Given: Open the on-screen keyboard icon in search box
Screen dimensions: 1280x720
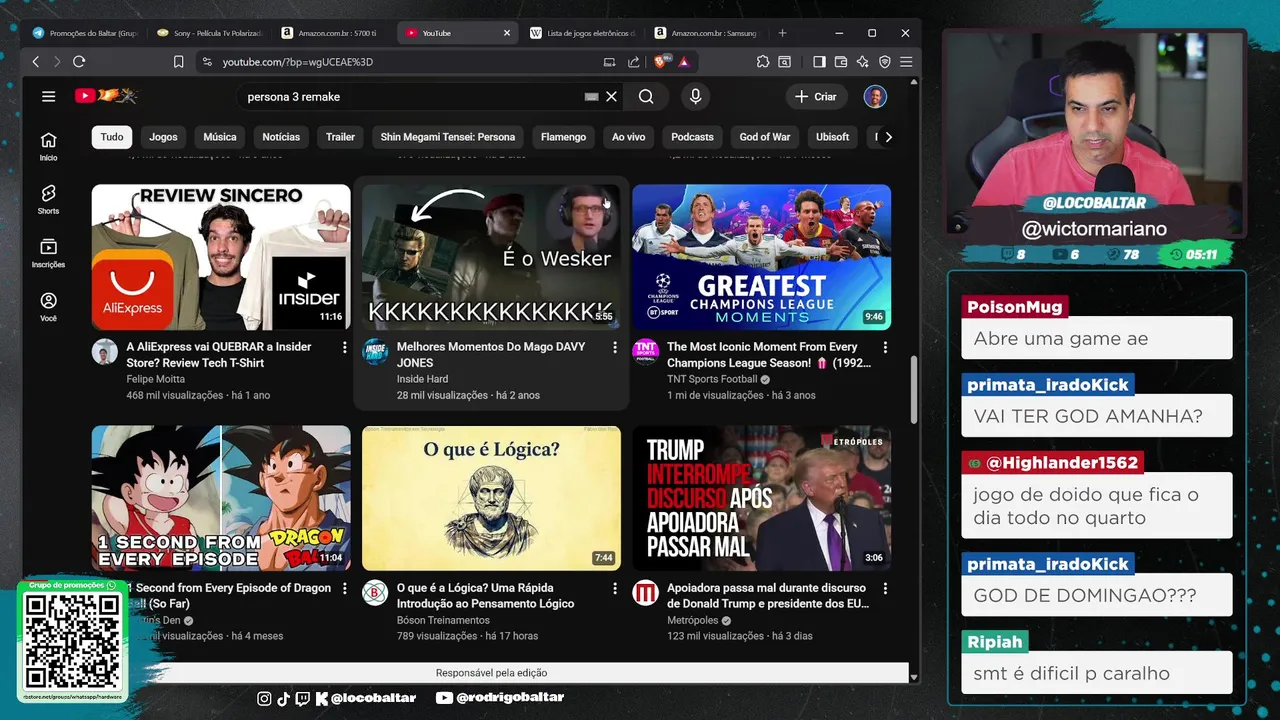Looking at the screenshot, I should (x=591, y=97).
